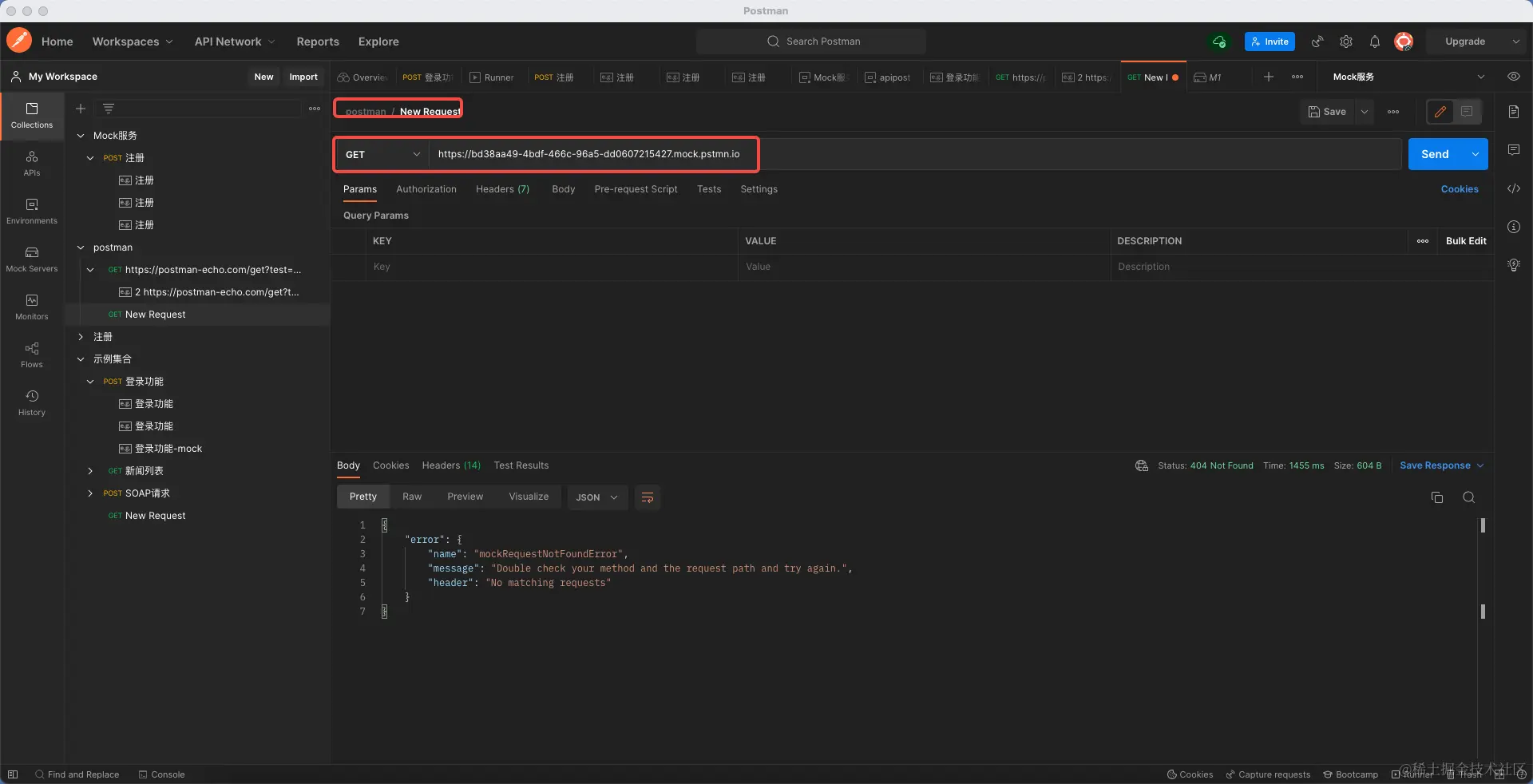Switch to comment mode icon
The width and height of the screenshot is (1533, 784).
[1467, 112]
